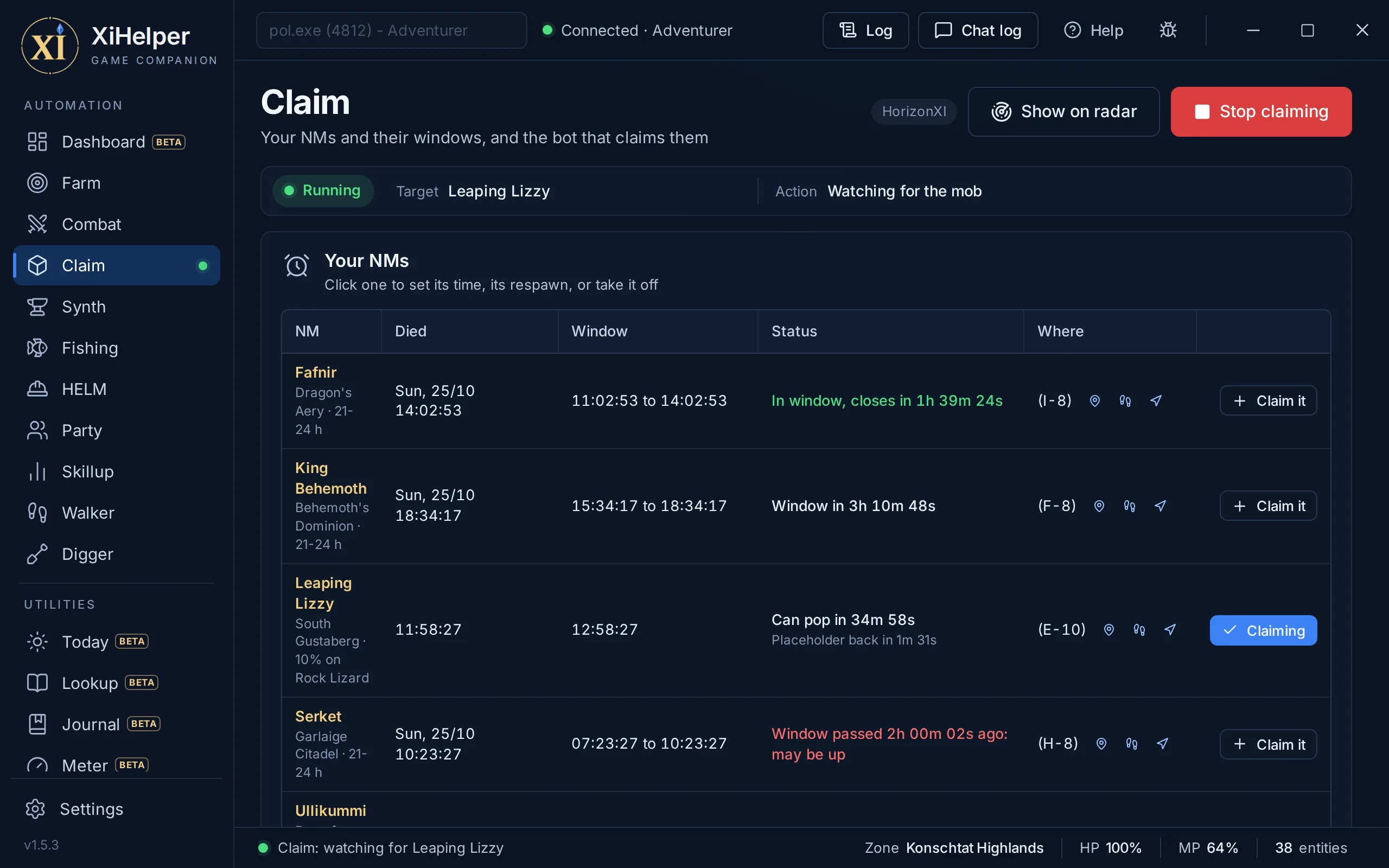Screen dimensions: 1389x868
Task: Click the footsteps icon in Serket row
Action: tap(1131, 743)
